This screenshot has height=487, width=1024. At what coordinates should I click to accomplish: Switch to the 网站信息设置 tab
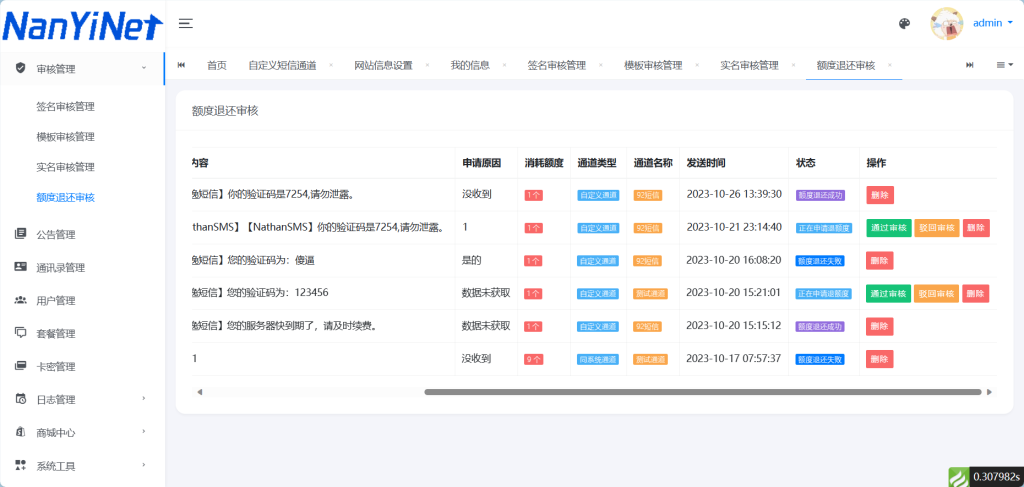tap(383, 65)
